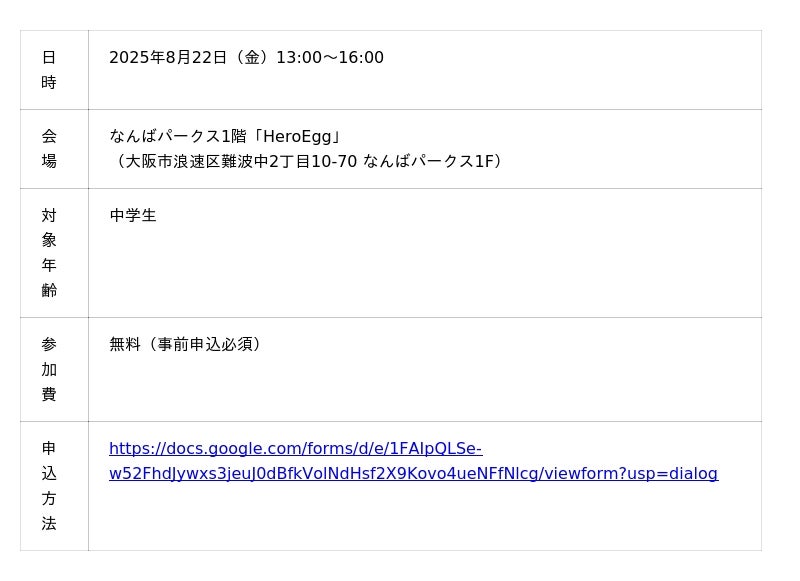Click the empty area below 中学生
The image size is (800, 581).
coord(400,275)
